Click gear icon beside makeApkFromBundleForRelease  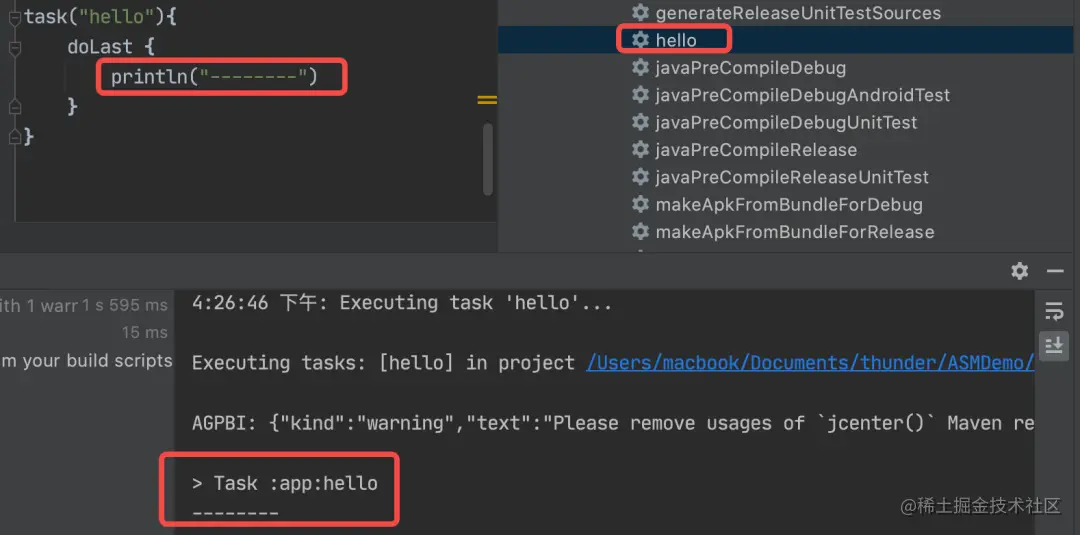pos(641,232)
